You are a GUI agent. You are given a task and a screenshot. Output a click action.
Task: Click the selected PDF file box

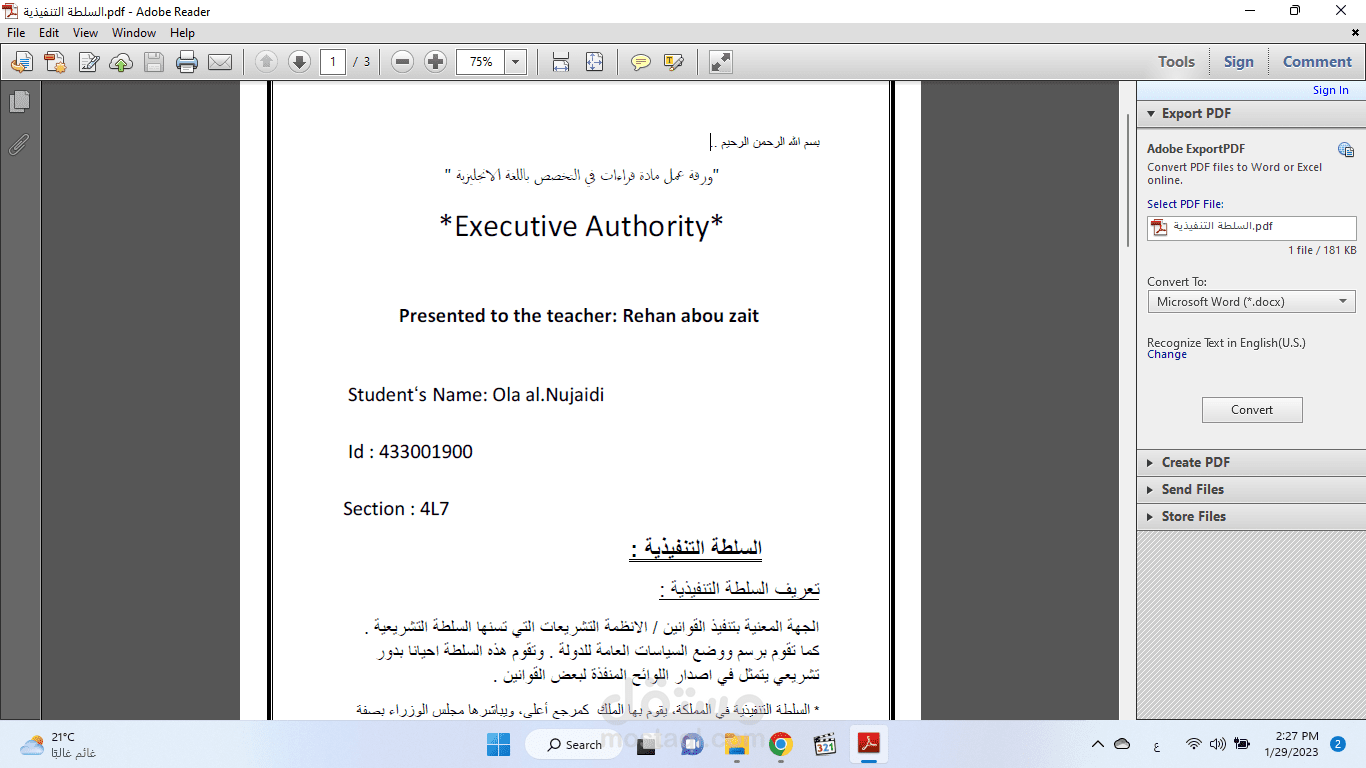click(x=1252, y=228)
